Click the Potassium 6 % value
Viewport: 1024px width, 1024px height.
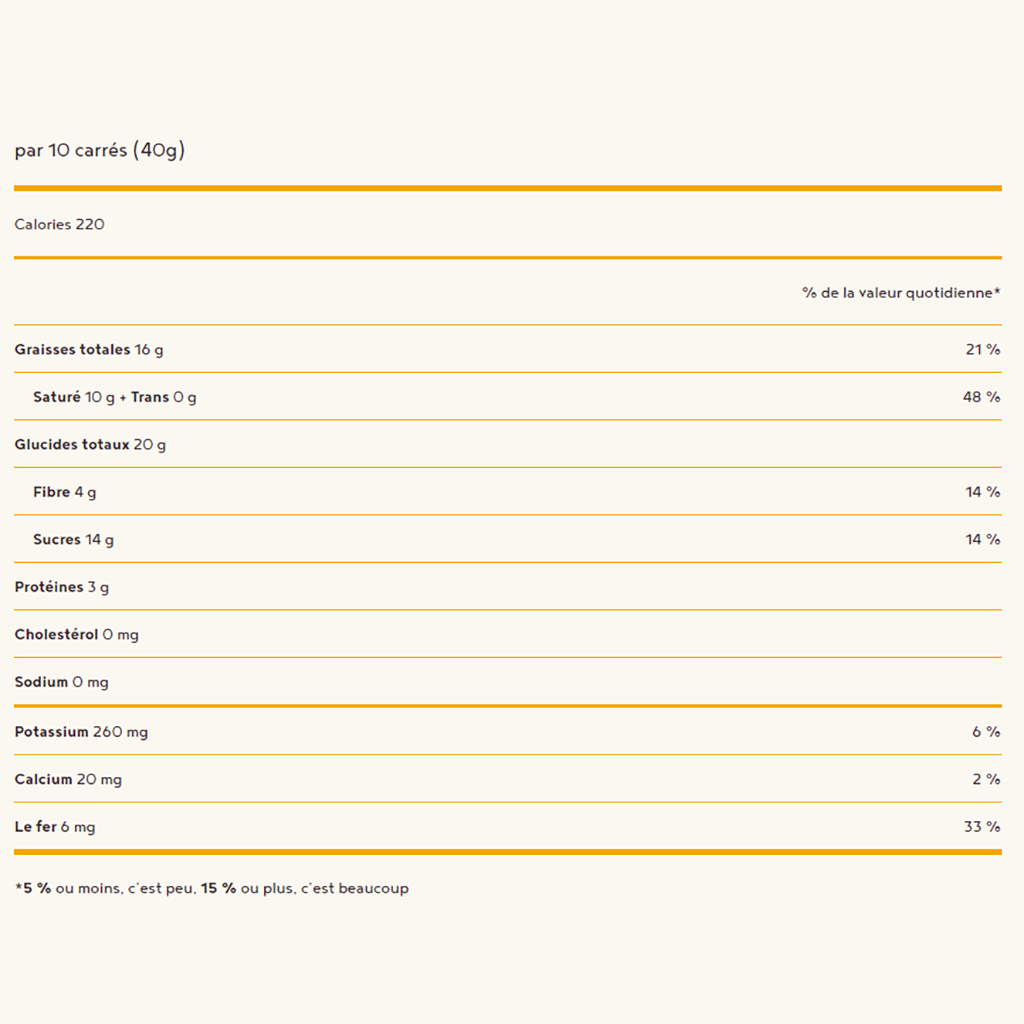(985, 732)
